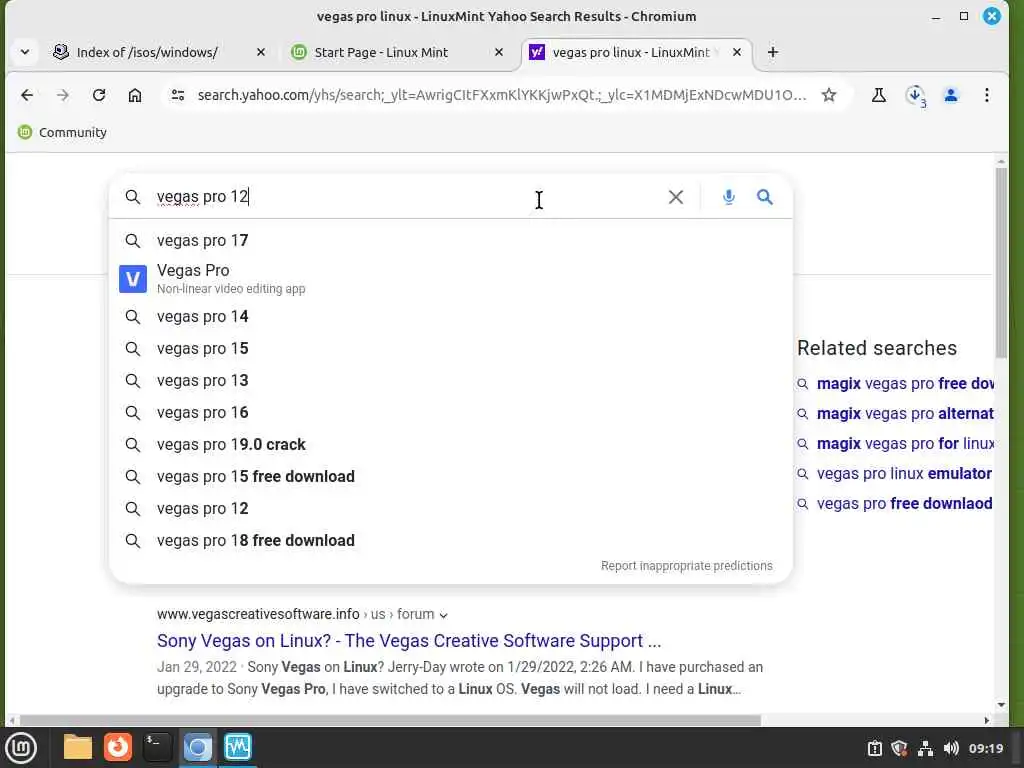Open the terminal from the taskbar

point(157,748)
